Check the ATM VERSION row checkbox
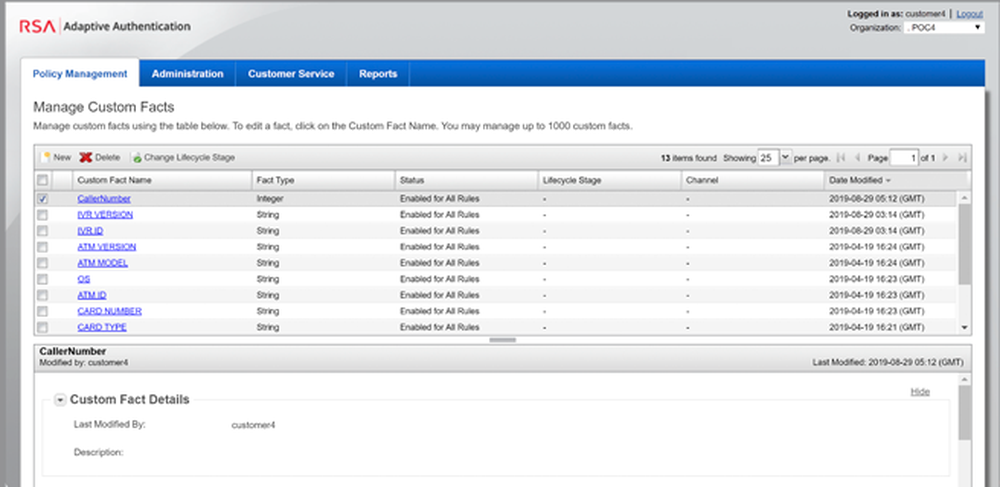 point(43,247)
